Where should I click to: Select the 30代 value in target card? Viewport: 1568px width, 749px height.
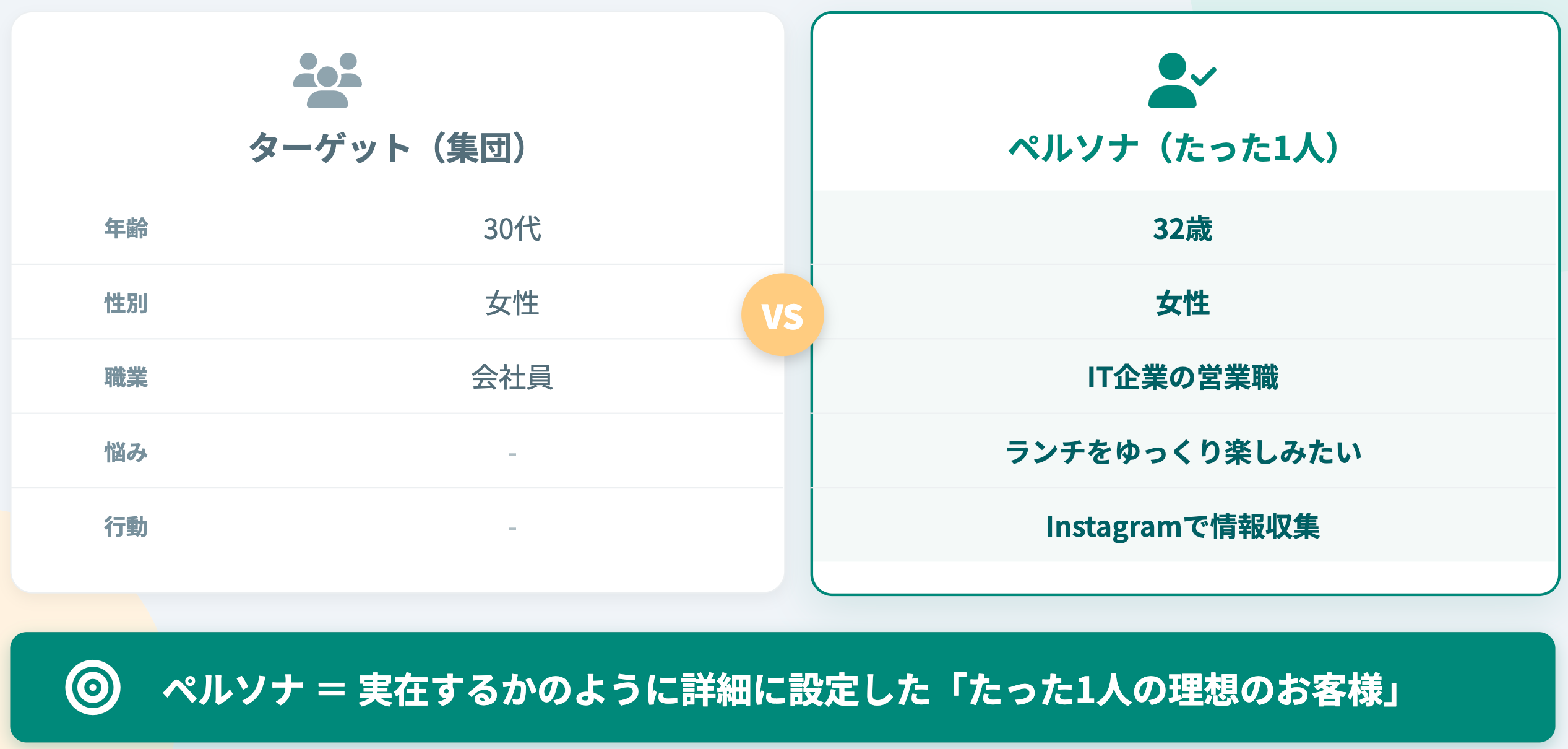click(x=512, y=229)
